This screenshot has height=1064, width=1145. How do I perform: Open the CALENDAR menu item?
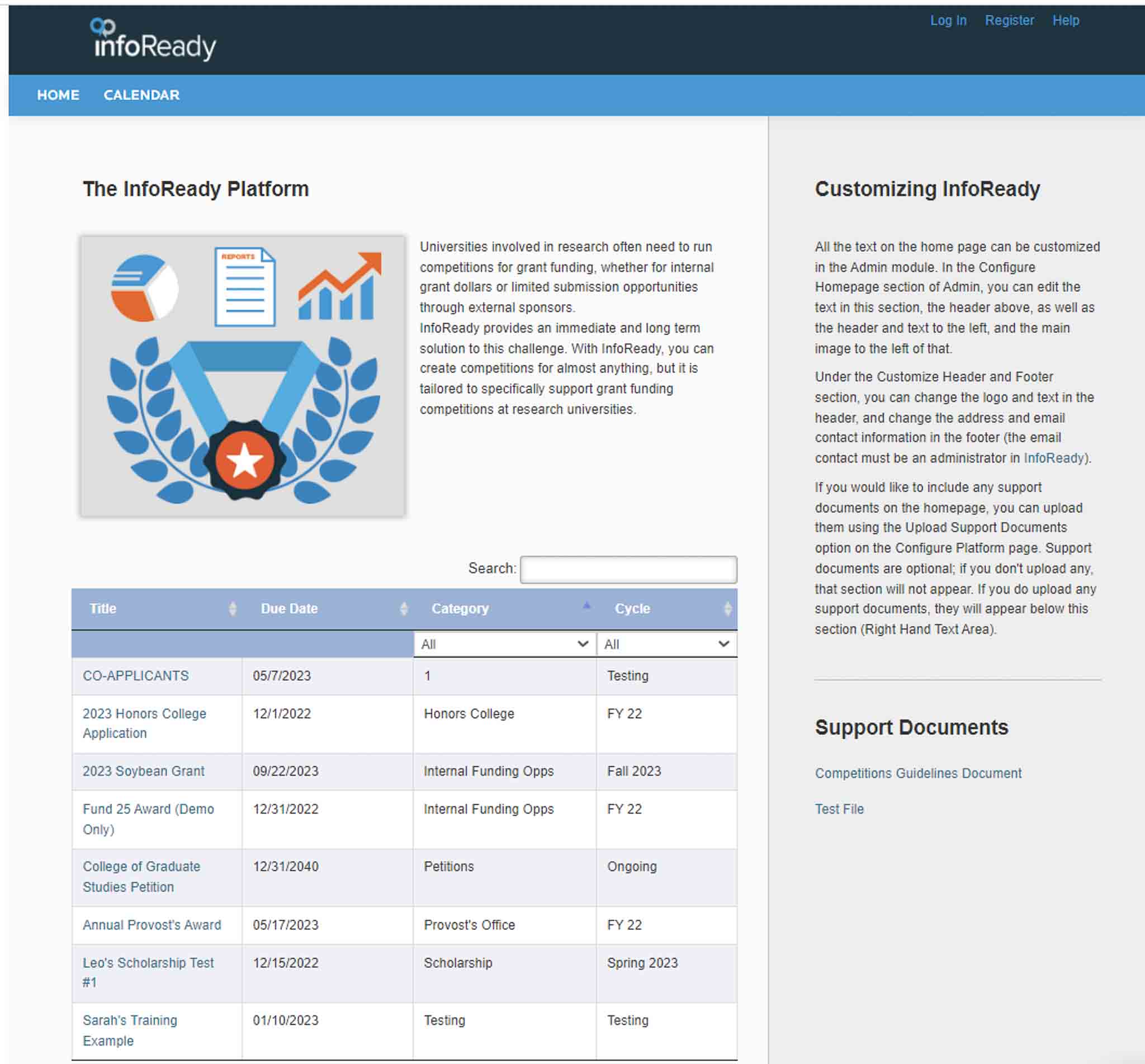[141, 95]
